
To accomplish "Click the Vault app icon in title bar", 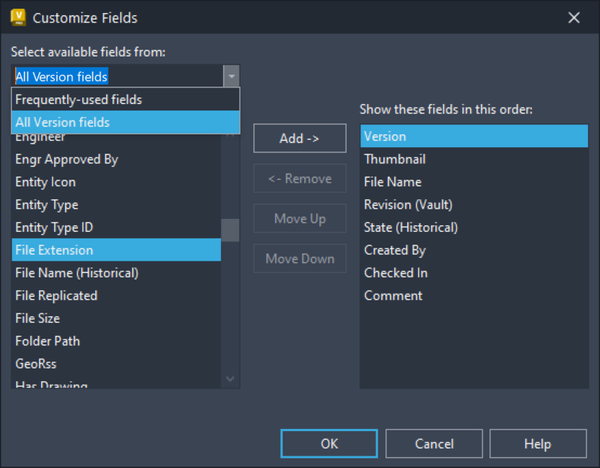I will click(x=17, y=17).
